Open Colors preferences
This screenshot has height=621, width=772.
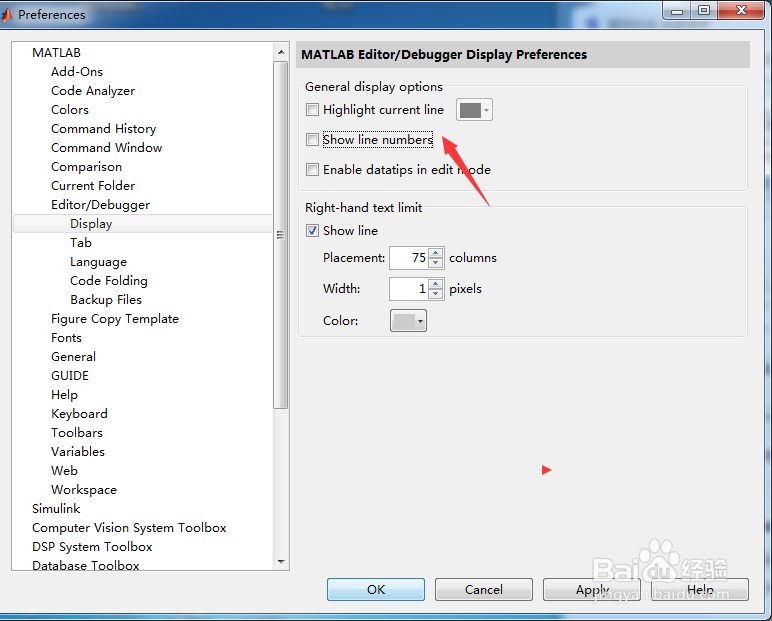70,110
